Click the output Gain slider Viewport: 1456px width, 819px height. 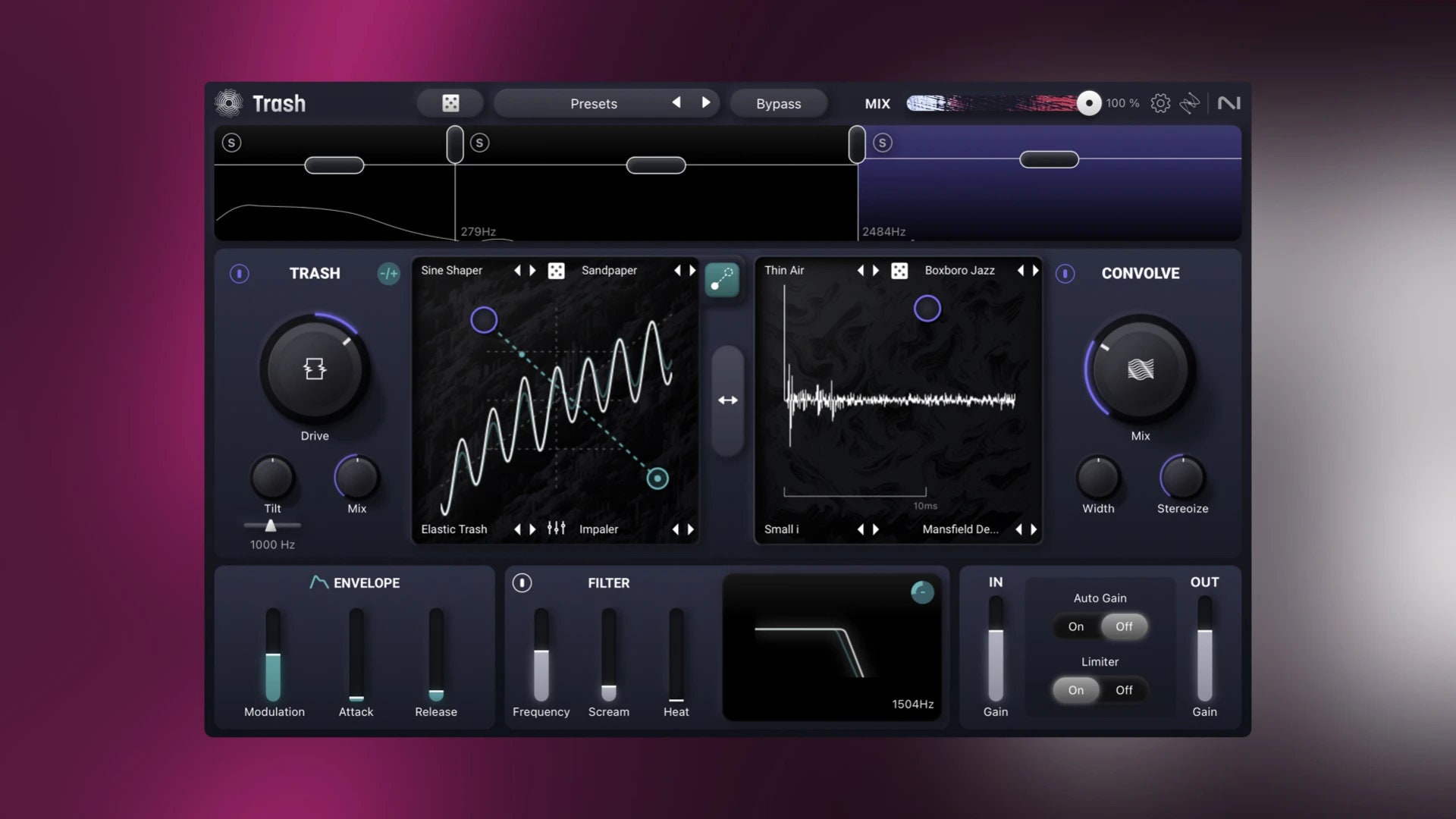coord(1204,649)
